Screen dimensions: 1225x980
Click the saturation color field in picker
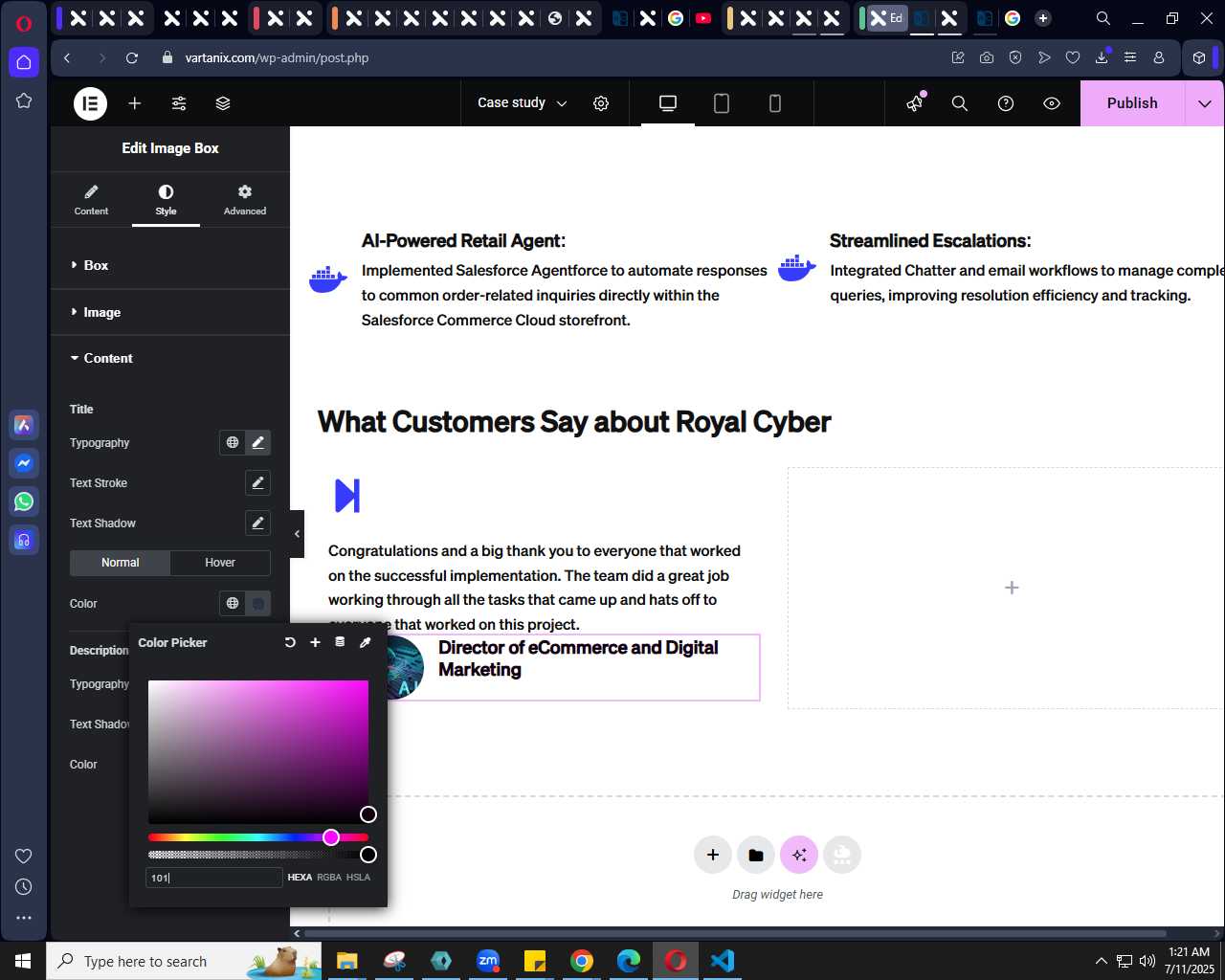click(x=258, y=751)
